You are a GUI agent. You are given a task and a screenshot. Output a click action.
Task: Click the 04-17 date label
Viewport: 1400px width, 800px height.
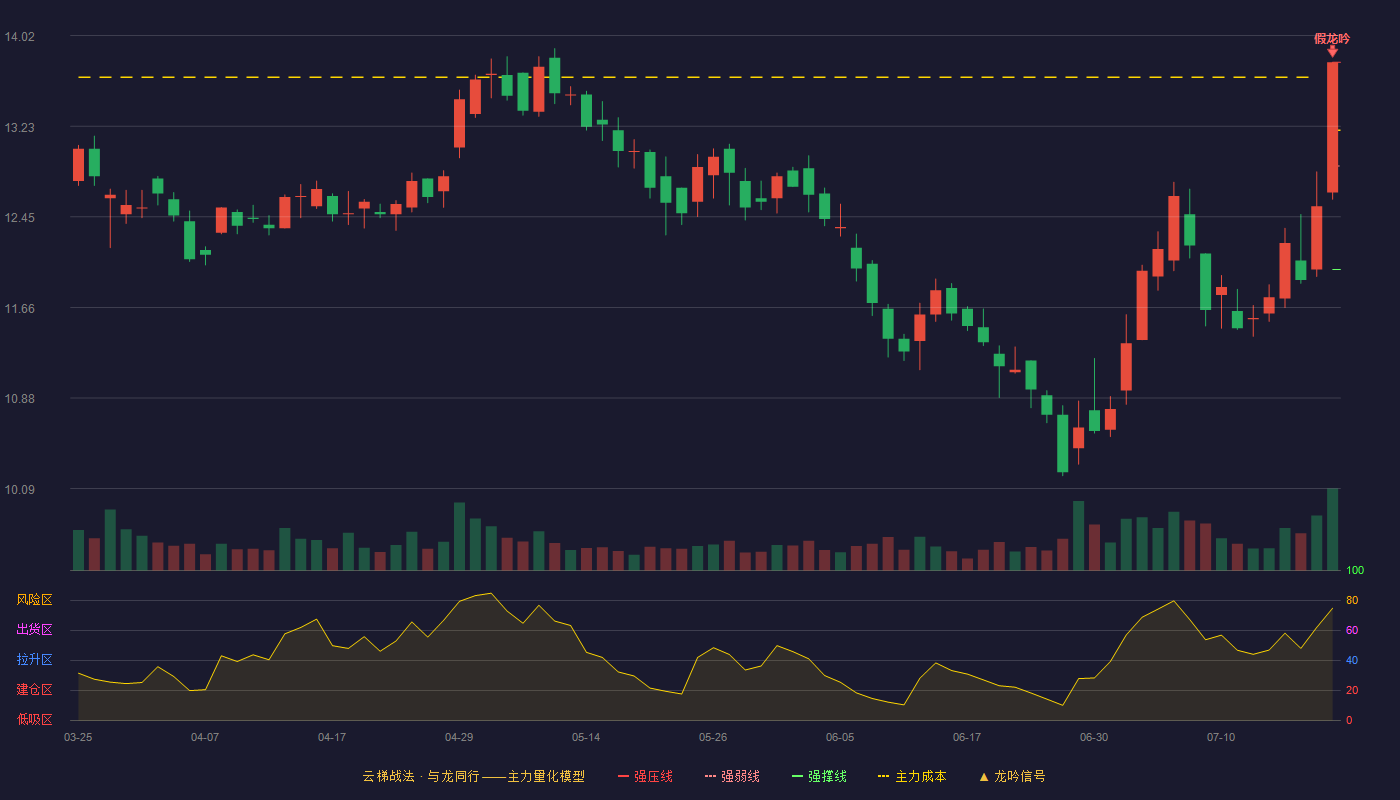click(332, 737)
